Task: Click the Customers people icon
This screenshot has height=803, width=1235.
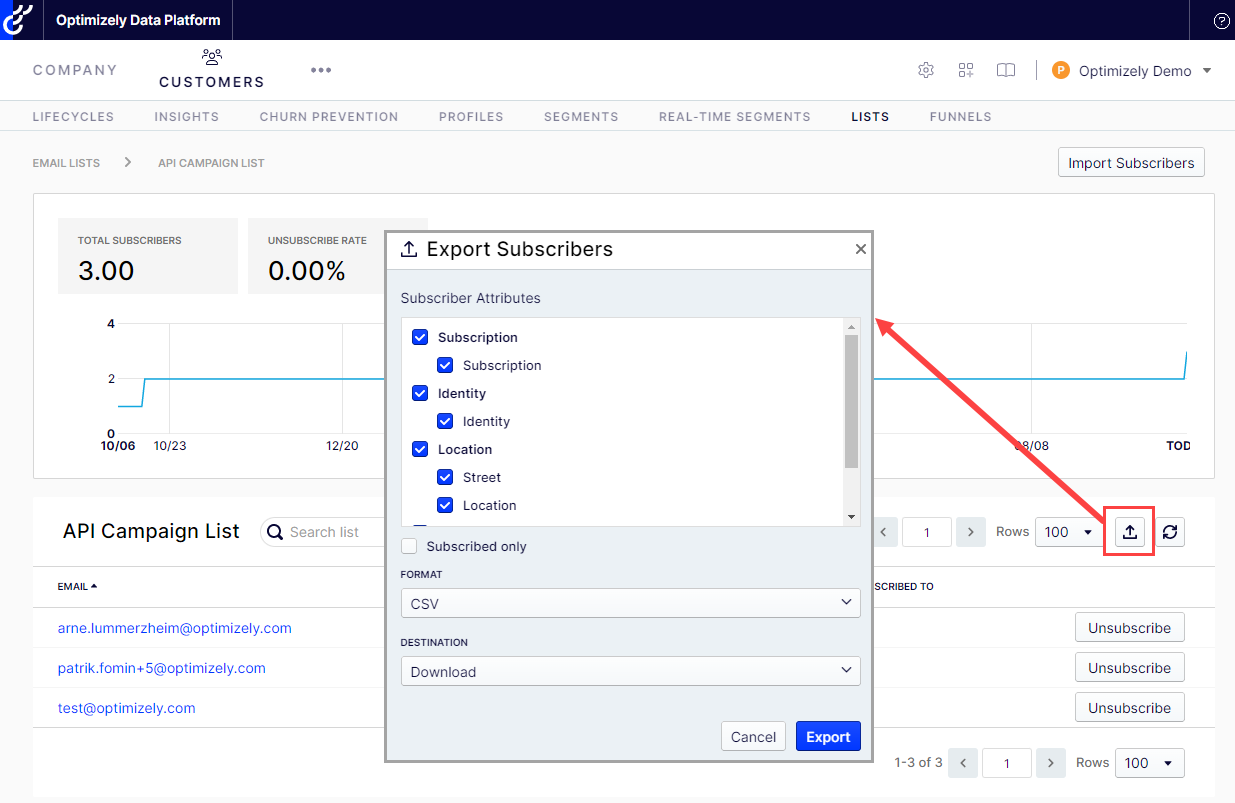Action: pos(211,57)
